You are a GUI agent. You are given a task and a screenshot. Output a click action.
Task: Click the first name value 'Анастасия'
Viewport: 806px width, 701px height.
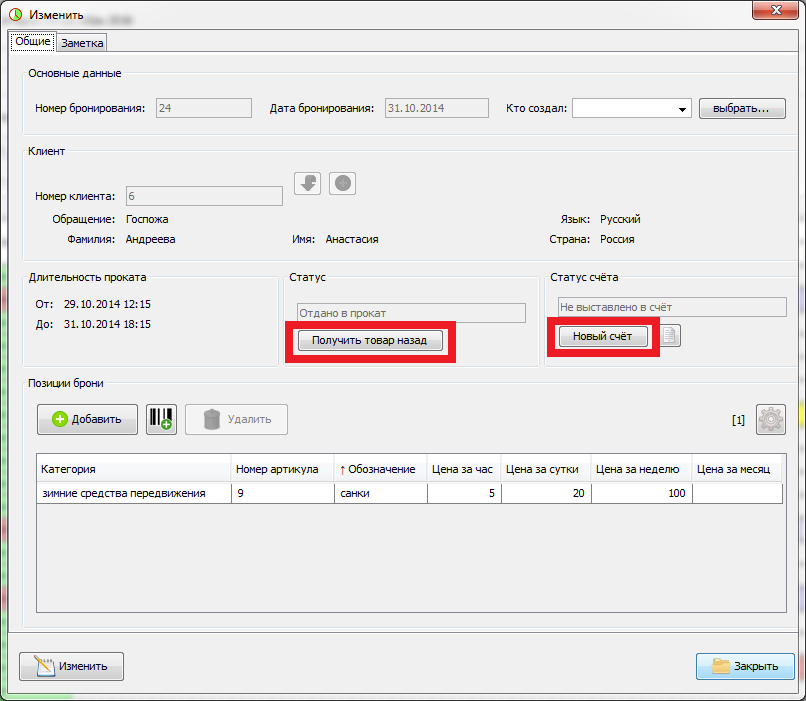pos(352,239)
